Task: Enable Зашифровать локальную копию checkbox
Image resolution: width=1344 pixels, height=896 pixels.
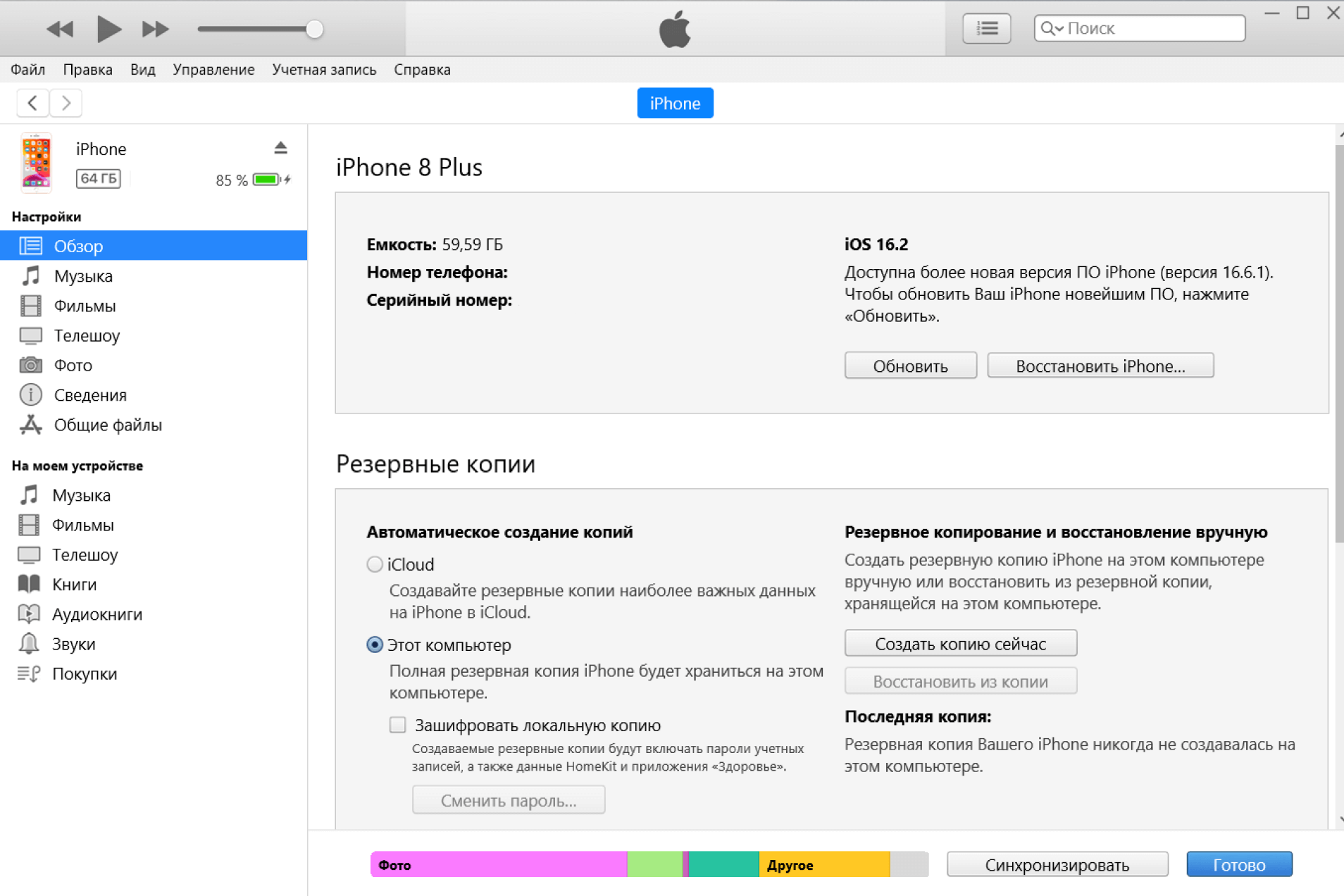Action: (x=398, y=725)
